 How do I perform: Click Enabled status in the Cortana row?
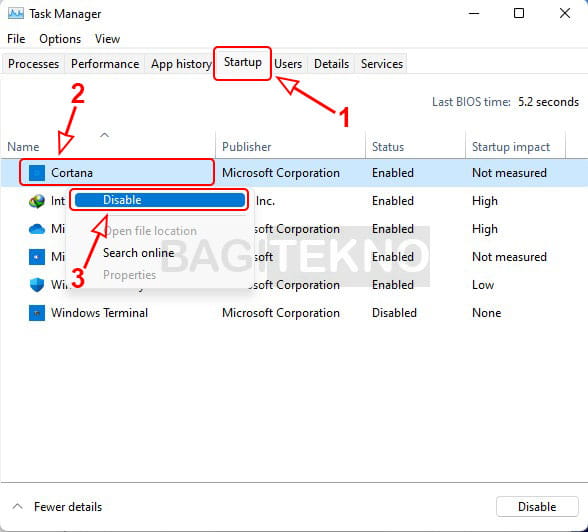(x=393, y=173)
